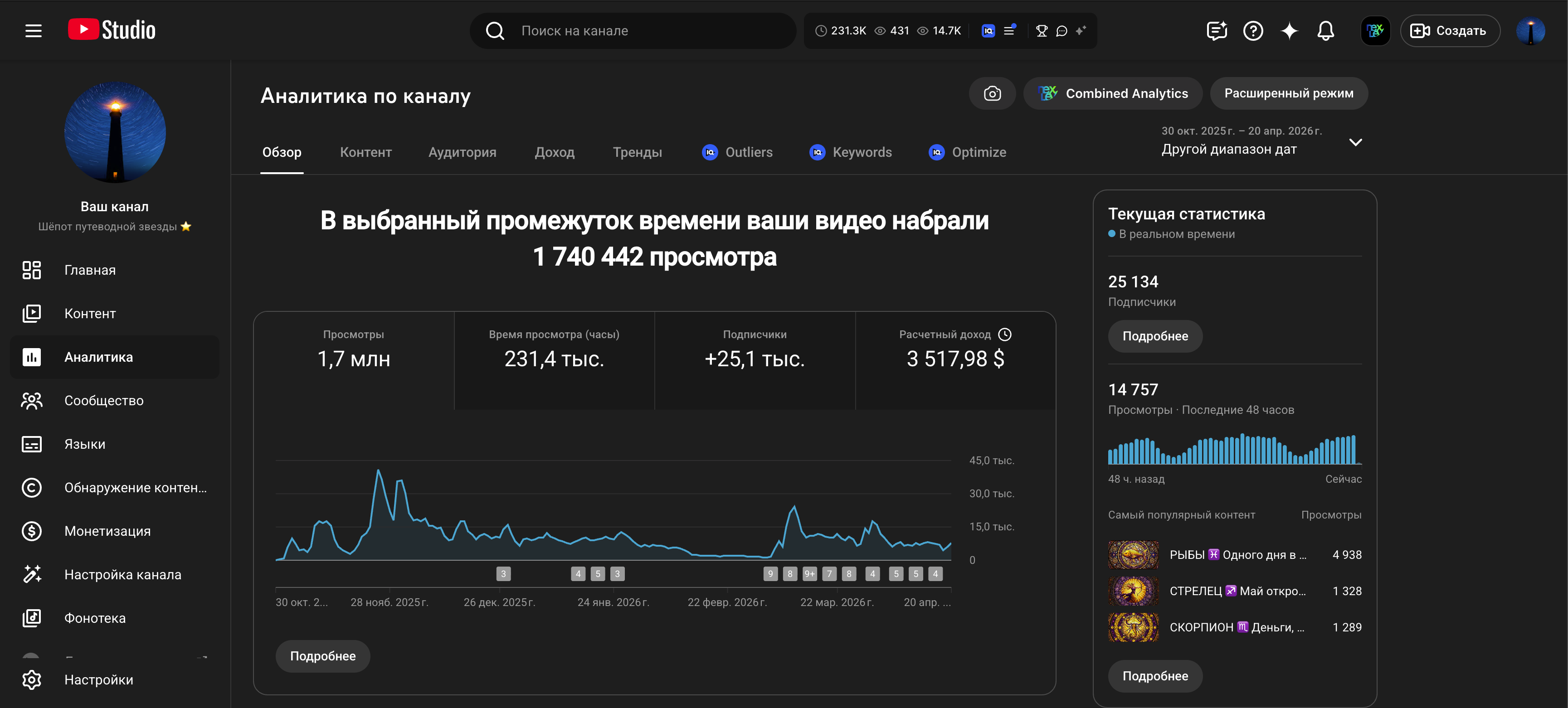
Task: Open the hamburger navigation menu
Action: pyautogui.click(x=34, y=30)
